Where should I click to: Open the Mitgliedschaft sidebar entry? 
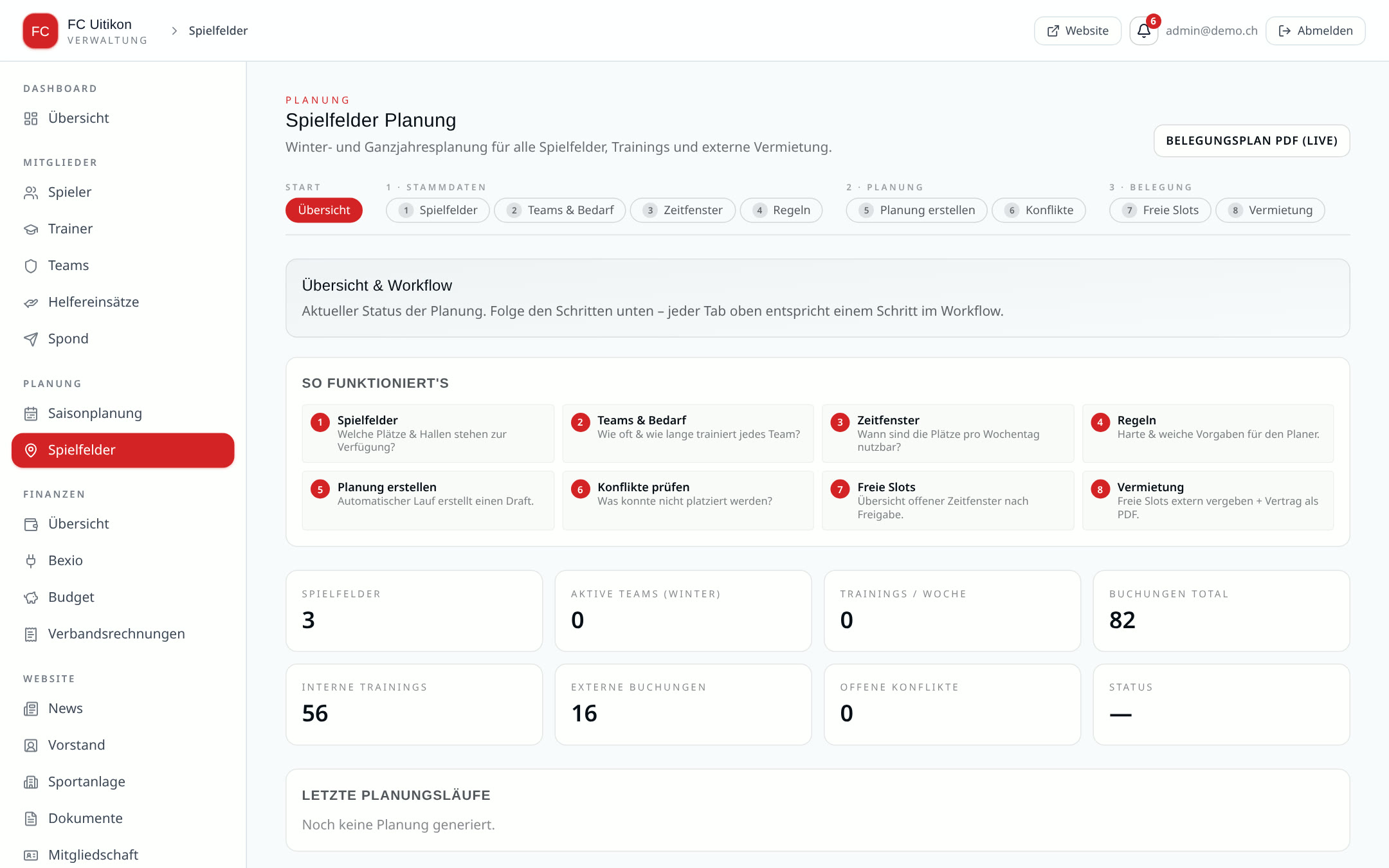click(x=123, y=854)
